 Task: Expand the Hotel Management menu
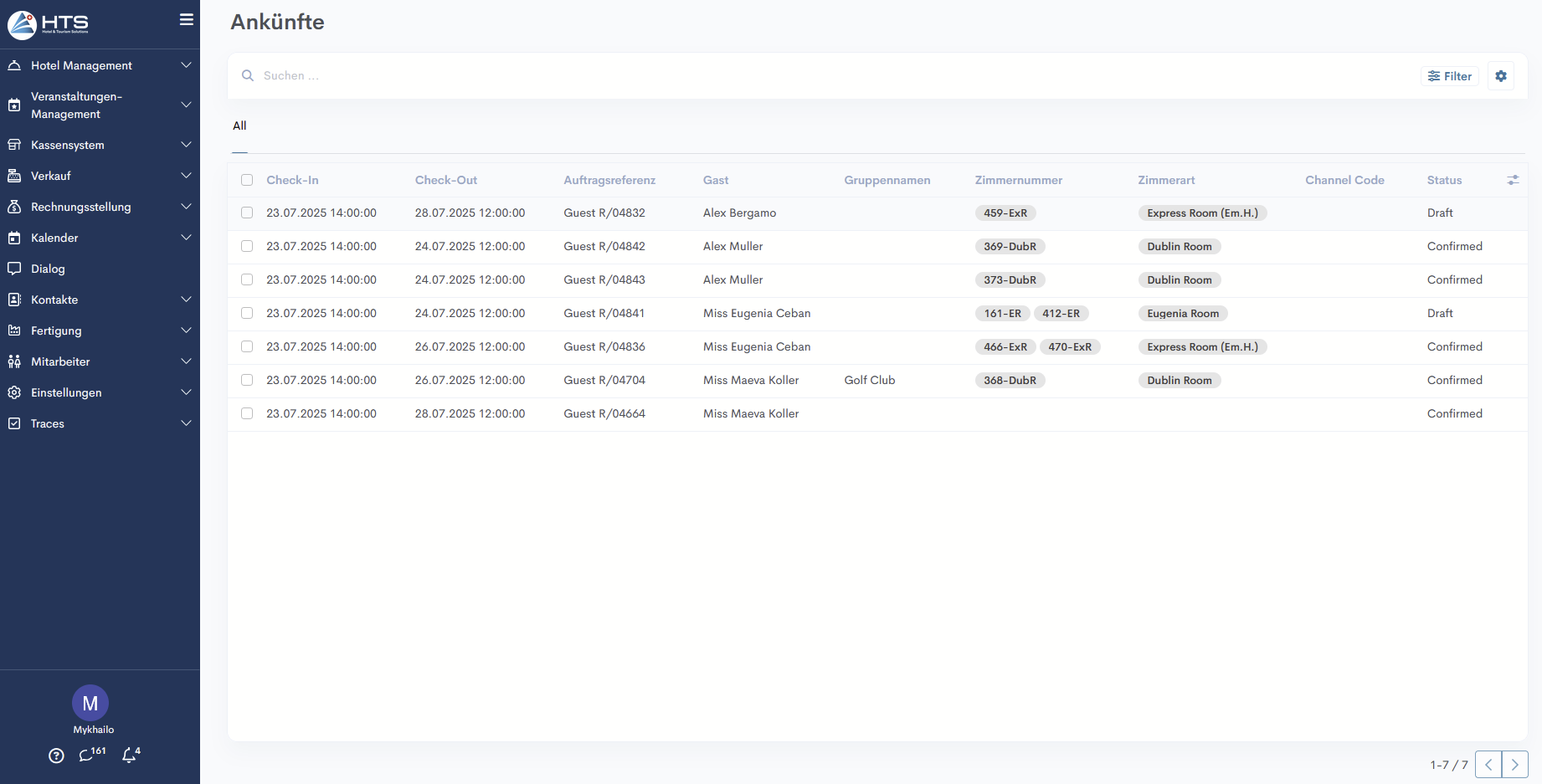pos(100,65)
